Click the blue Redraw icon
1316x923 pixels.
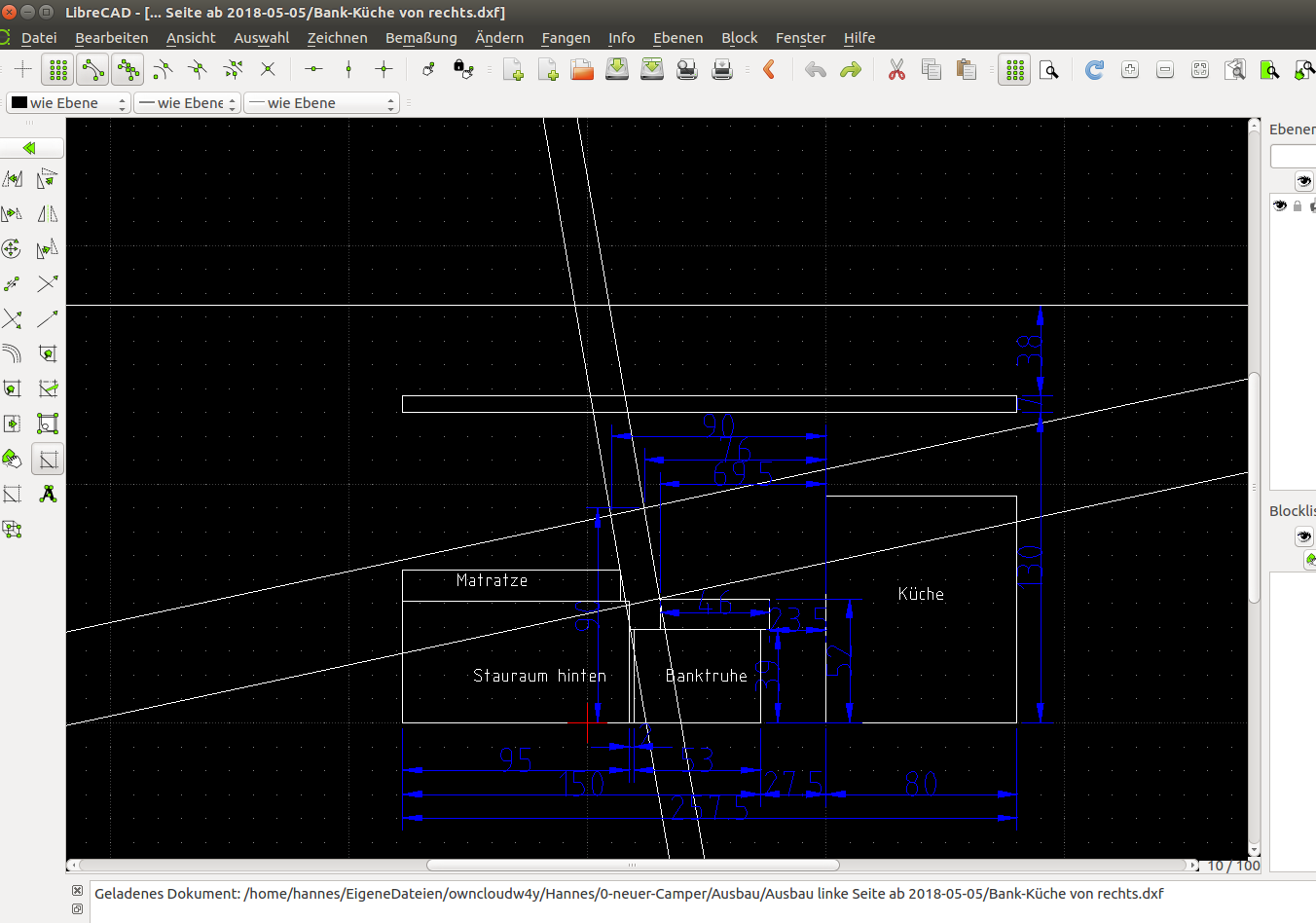[1094, 69]
